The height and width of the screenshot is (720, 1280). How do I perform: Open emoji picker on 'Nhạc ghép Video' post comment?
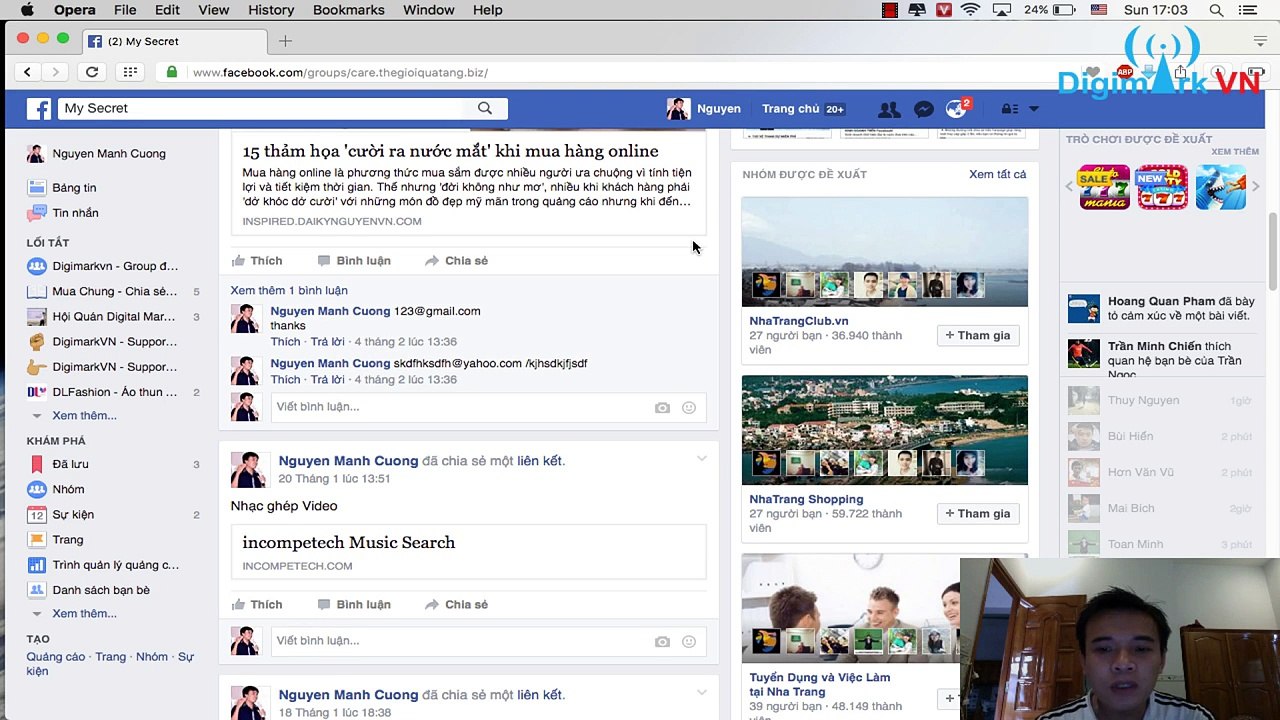pos(689,641)
